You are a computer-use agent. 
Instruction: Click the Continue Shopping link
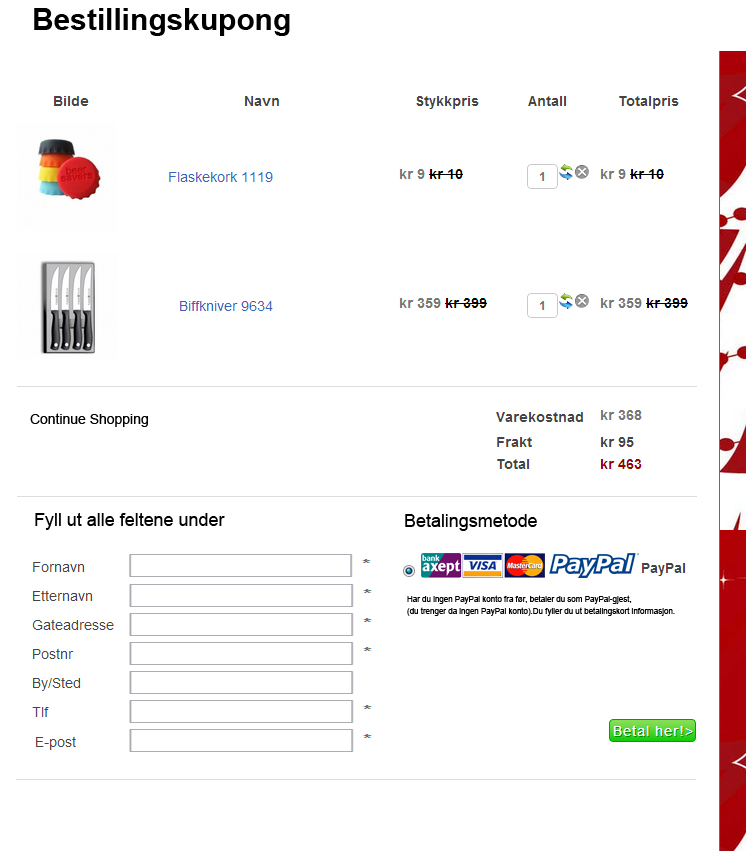point(89,419)
